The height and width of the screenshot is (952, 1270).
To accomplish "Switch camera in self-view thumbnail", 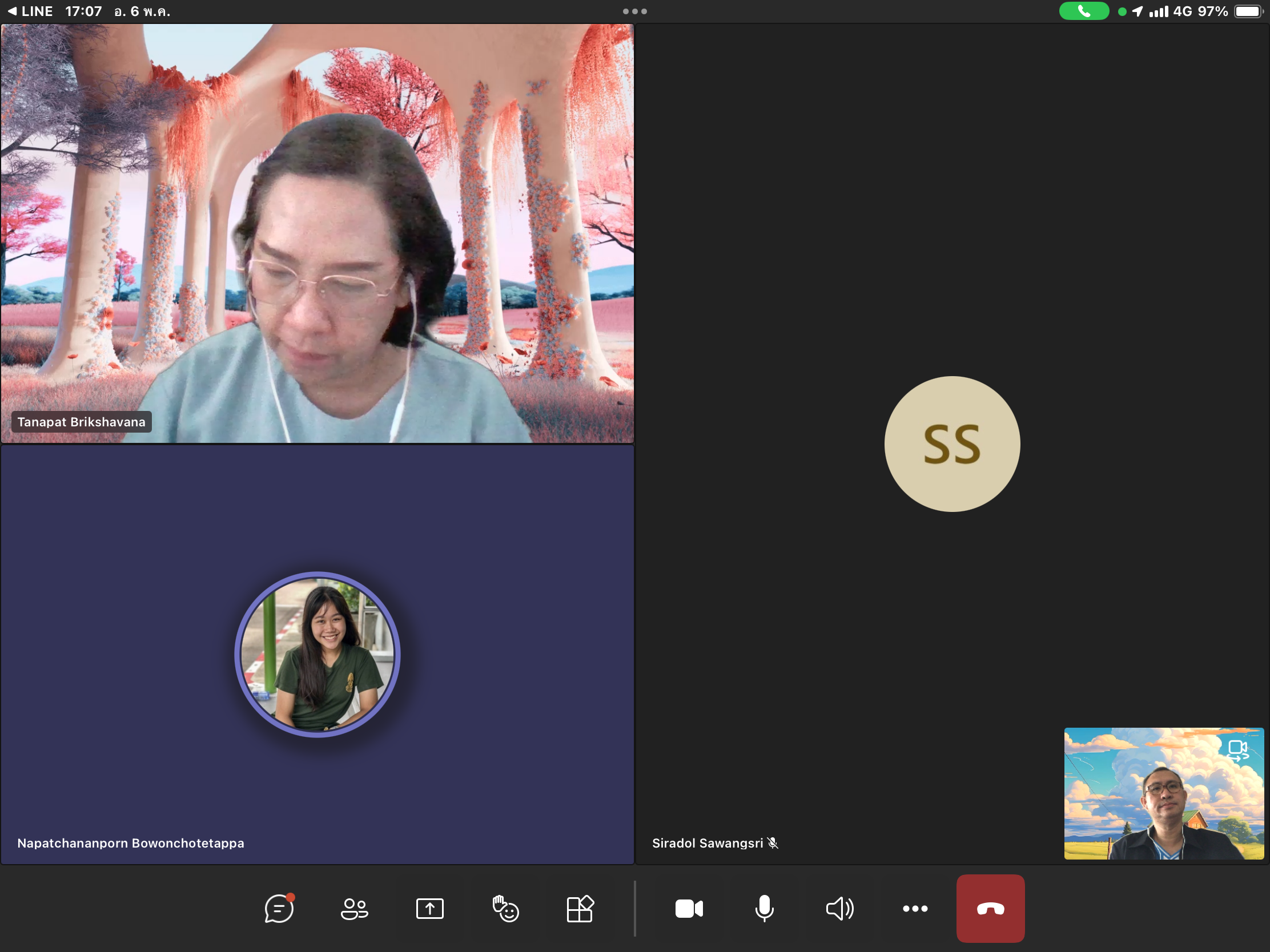I will (x=1237, y=749).
